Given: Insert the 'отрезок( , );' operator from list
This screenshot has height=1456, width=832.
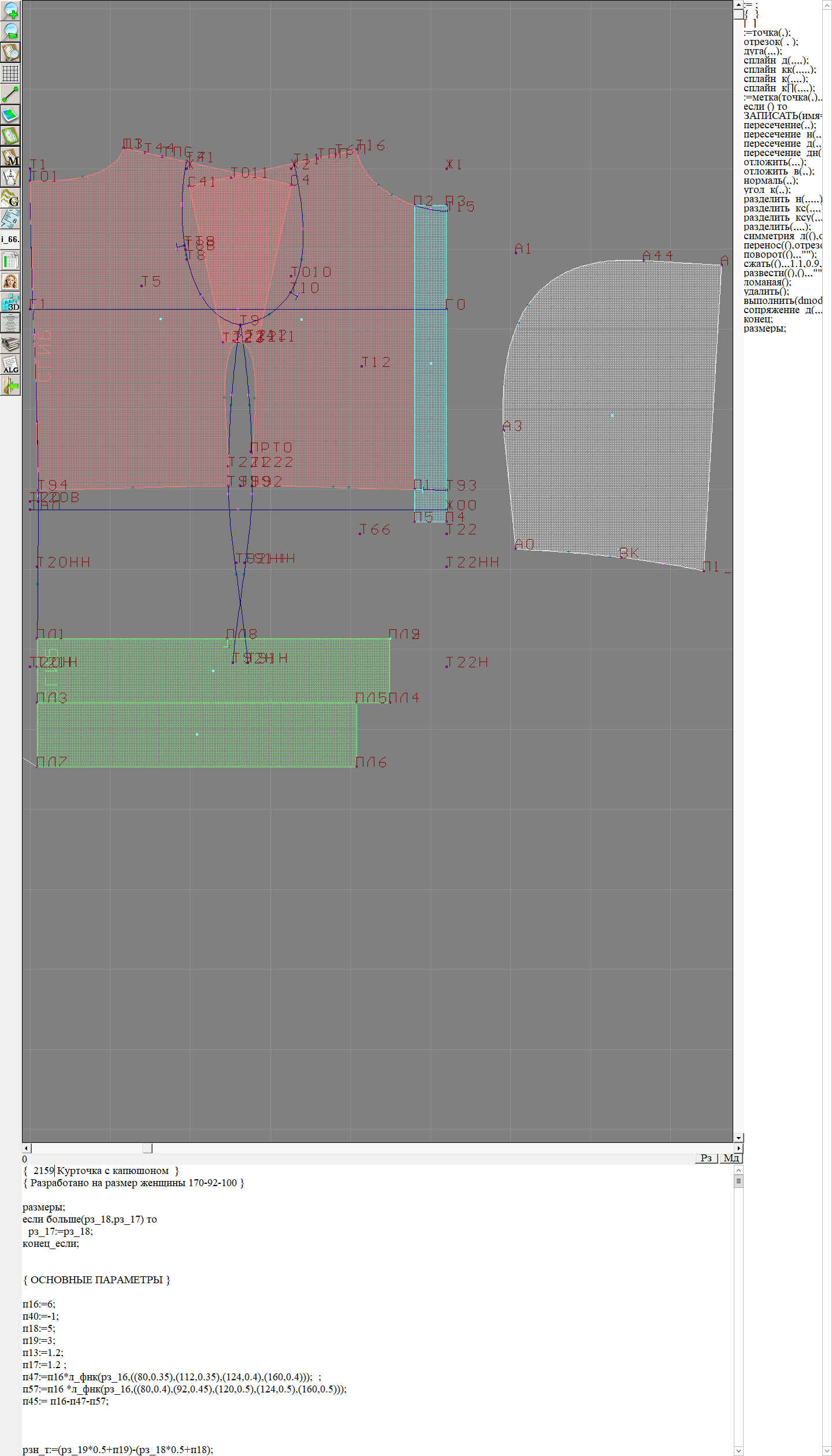Looking at the screenshot, I should point(770,42).
